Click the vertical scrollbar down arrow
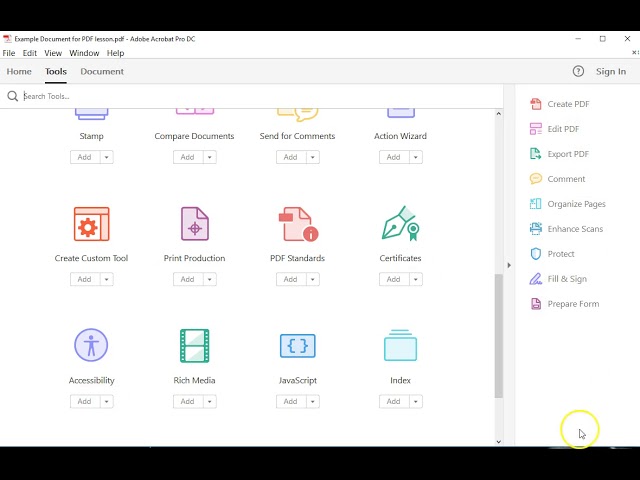640x480 pixels. pyautogui.click(x=499, y=441)
